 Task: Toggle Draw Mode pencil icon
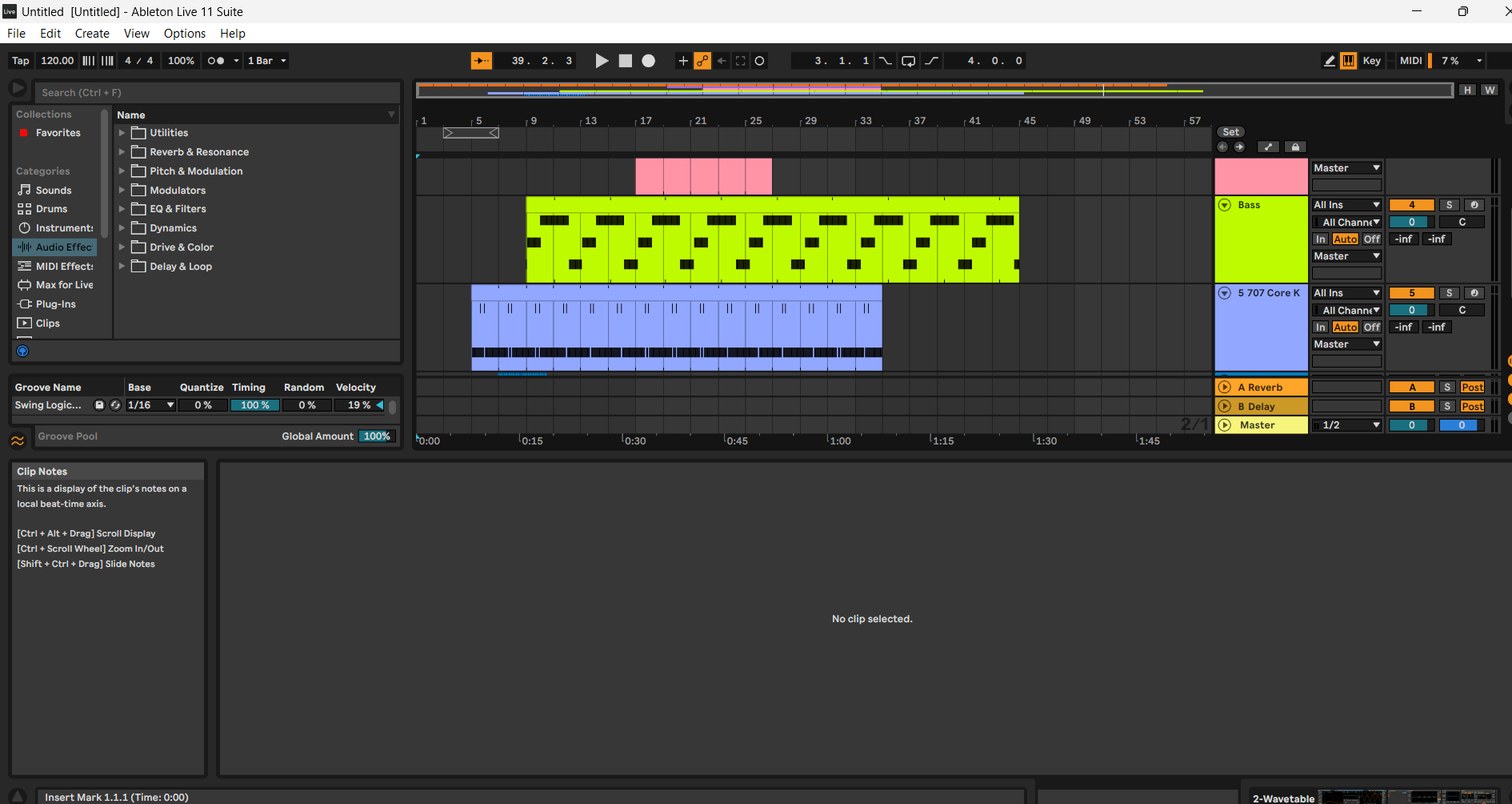point(1329,61)
